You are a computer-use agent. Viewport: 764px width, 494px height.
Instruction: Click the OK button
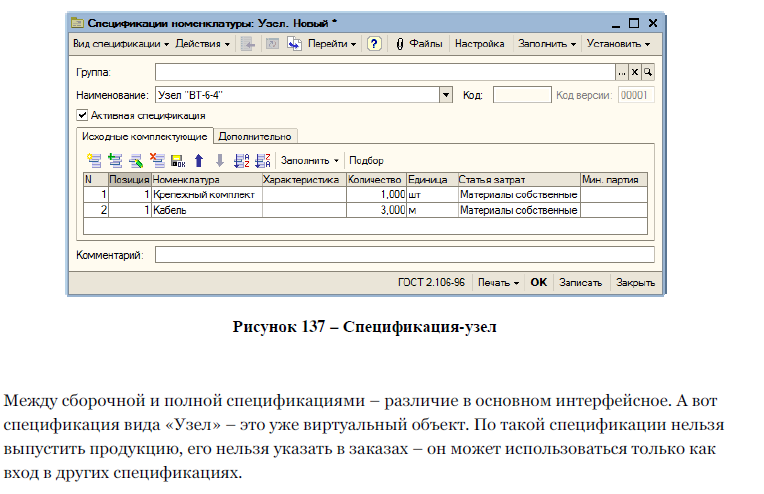pyautogui.click(x=538, y=283)
